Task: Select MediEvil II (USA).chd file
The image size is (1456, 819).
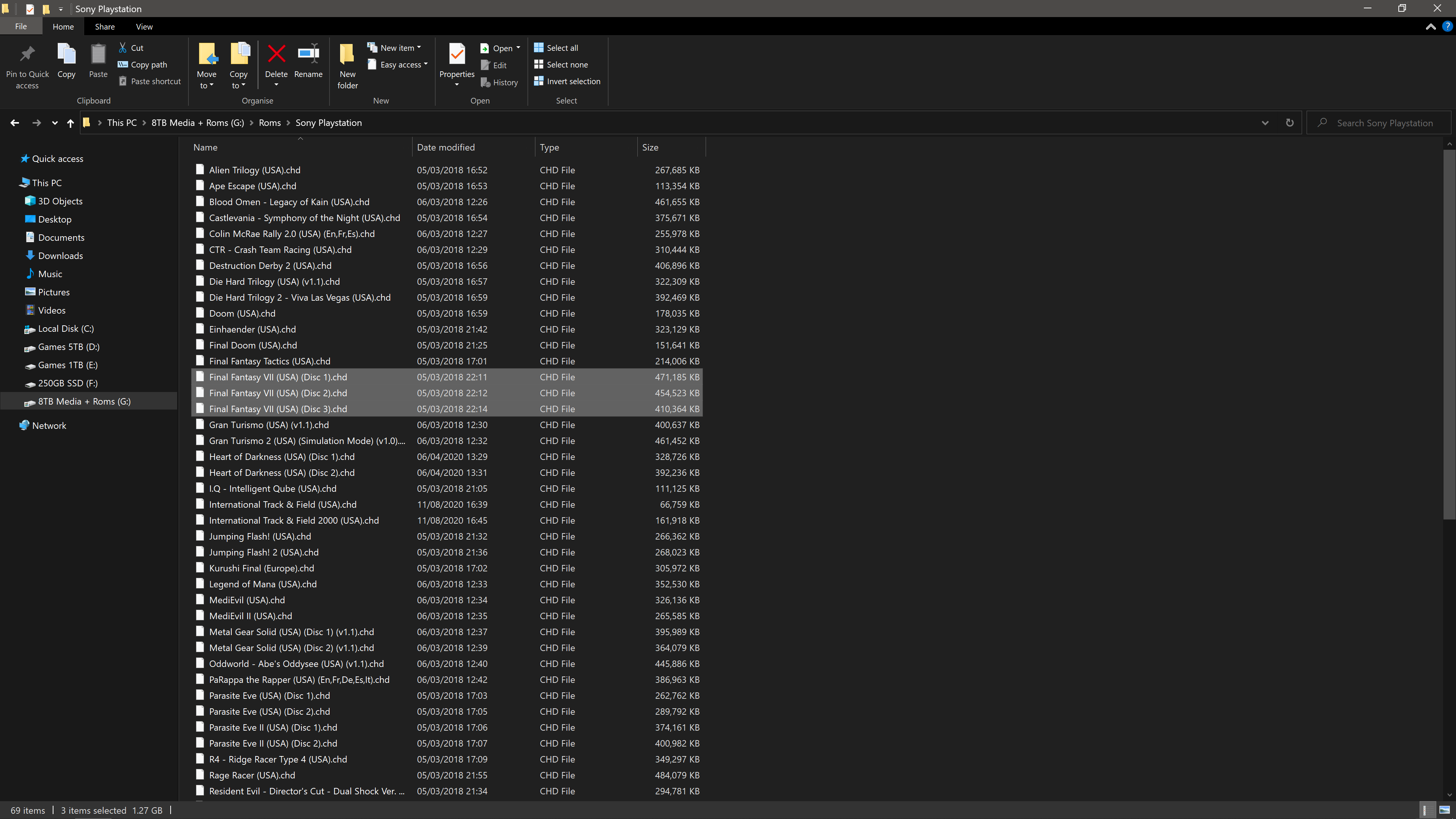Action: (447, 615)
